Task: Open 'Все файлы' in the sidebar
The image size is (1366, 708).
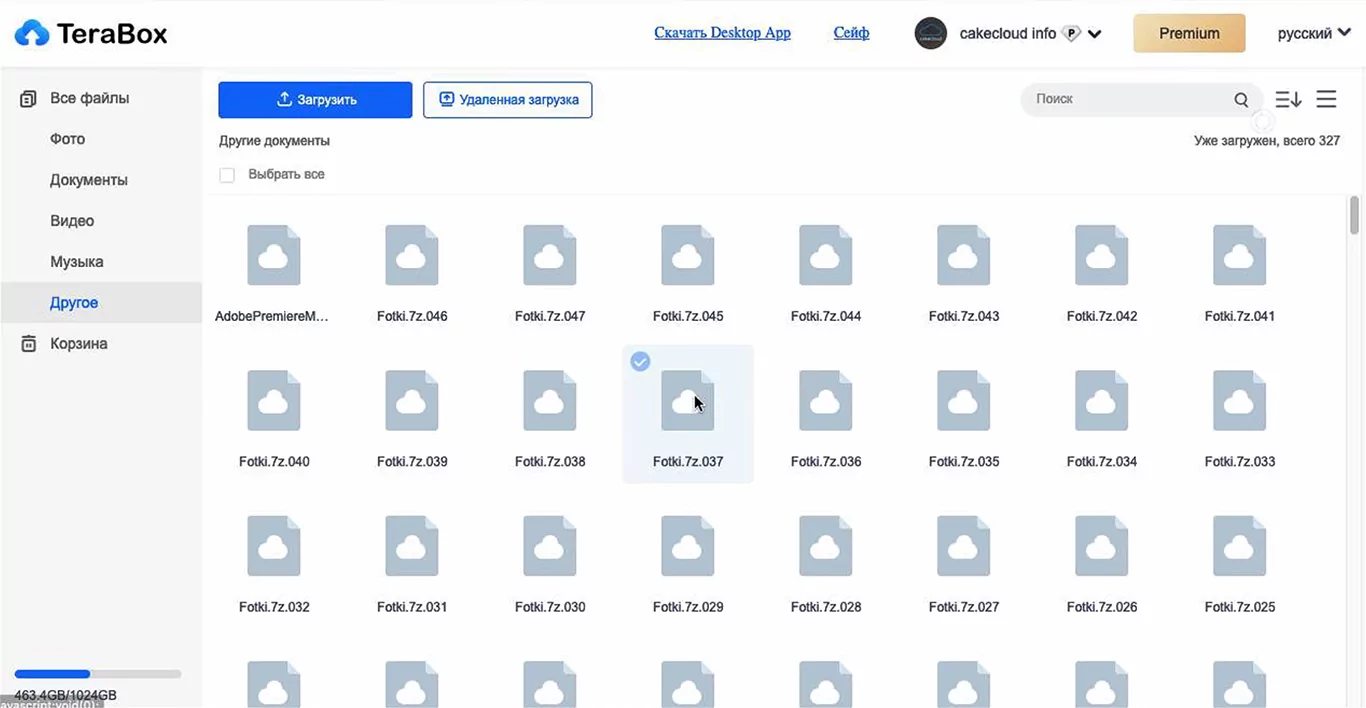Action: 89,98
